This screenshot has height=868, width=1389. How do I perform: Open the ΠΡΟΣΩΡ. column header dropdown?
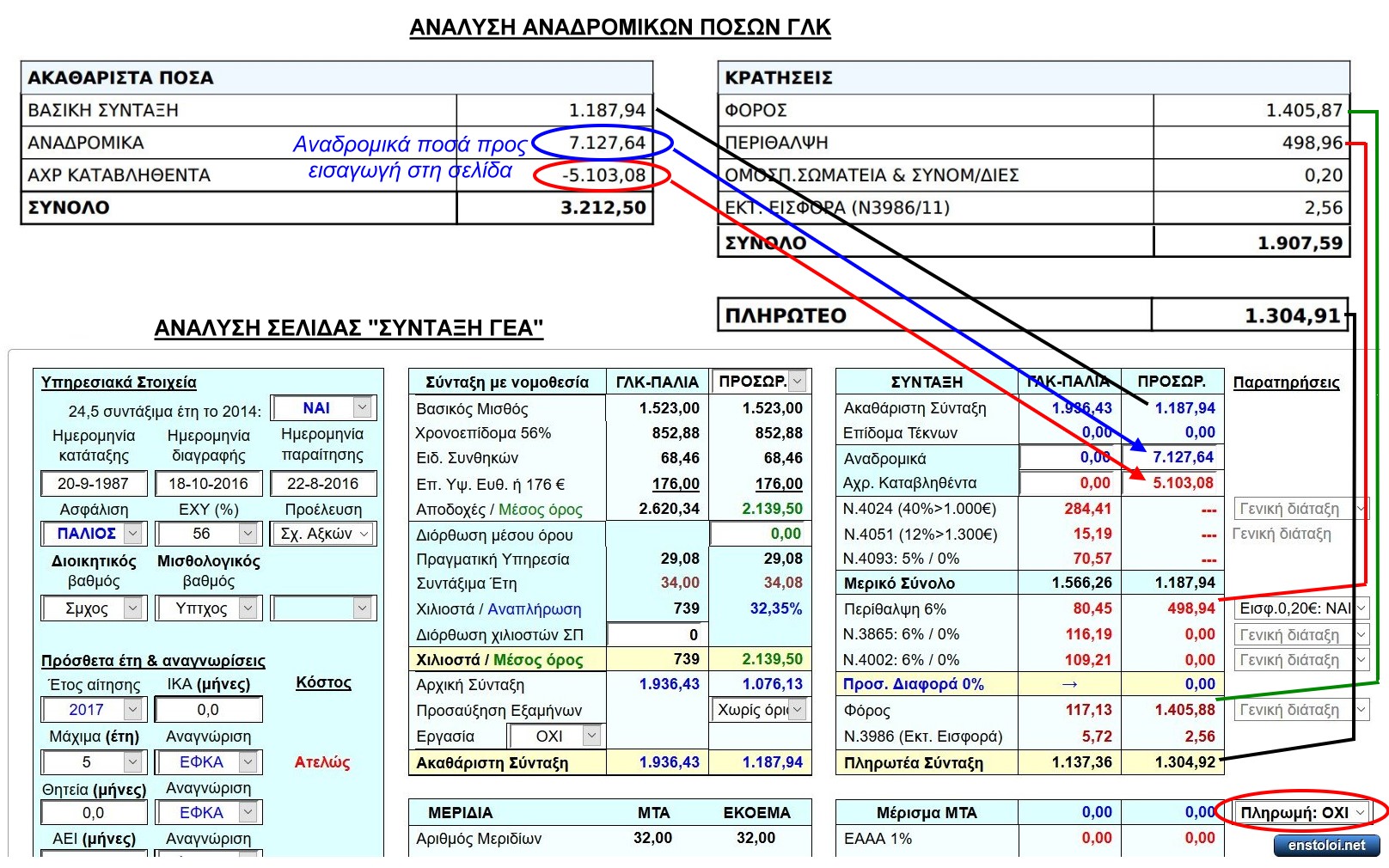pos(760,381)
